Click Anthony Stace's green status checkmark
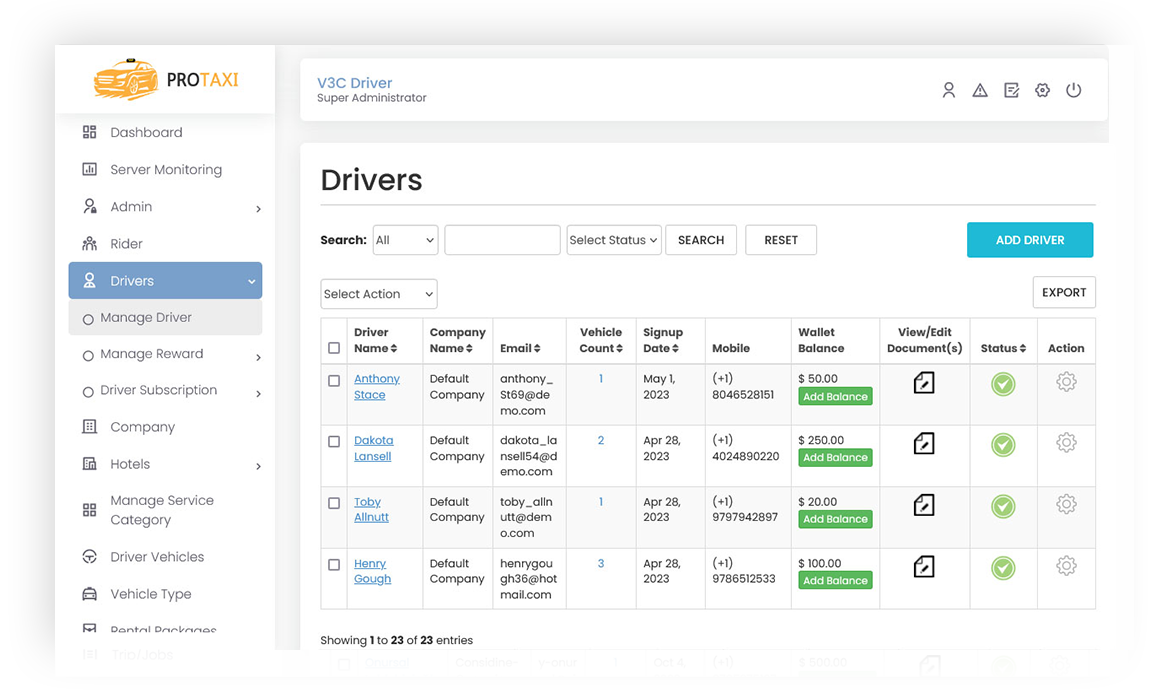The height and width of the screenshot is (698, 1151). (1003, 384)
